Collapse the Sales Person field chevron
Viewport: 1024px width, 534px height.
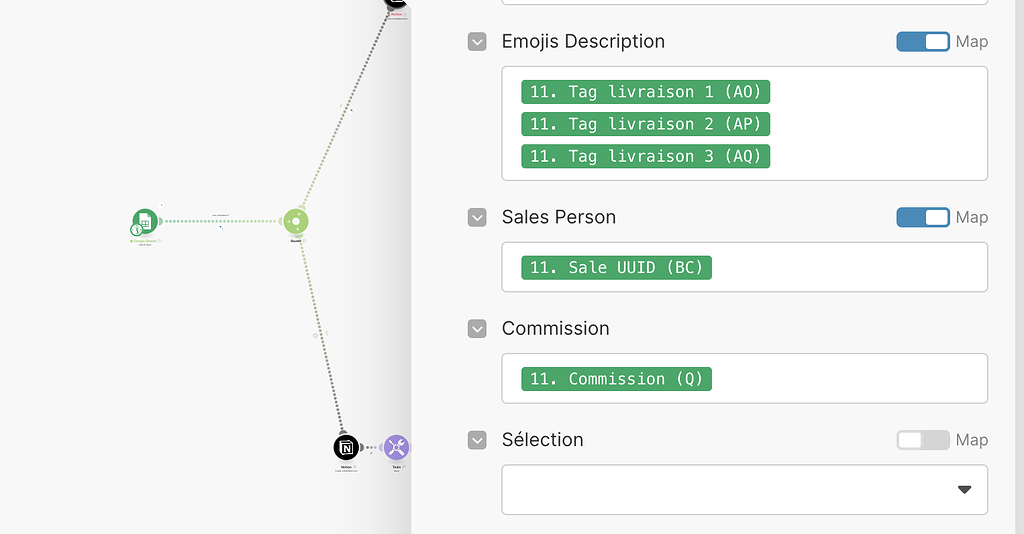pyautogui.click(x=477, y=218)
